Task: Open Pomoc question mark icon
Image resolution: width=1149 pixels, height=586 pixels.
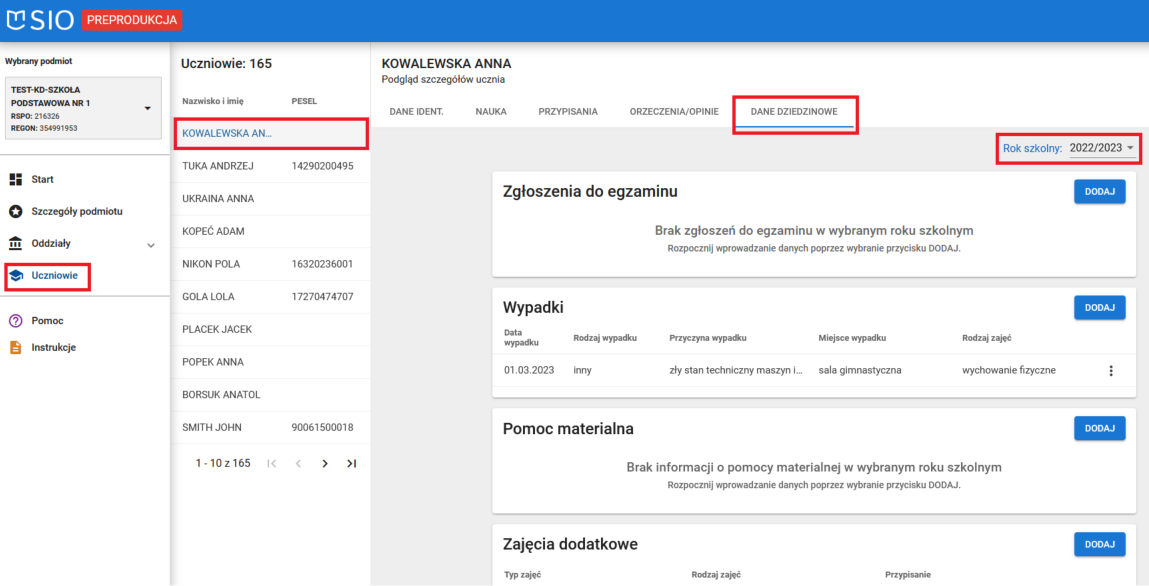Action: pos(15,321)
